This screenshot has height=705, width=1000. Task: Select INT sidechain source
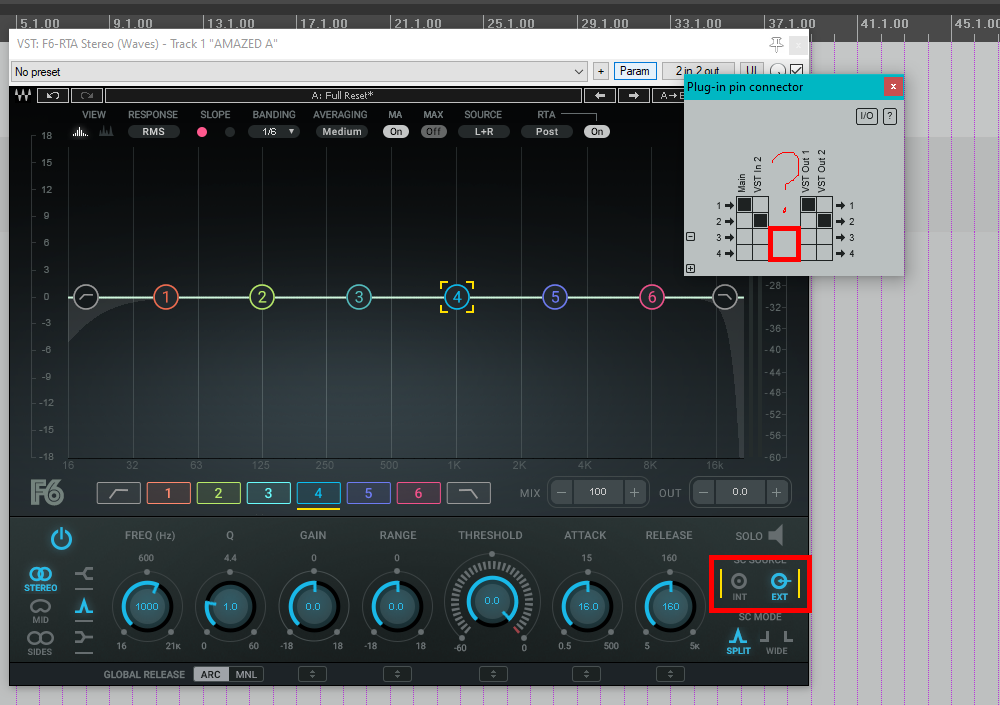(739, 586)
